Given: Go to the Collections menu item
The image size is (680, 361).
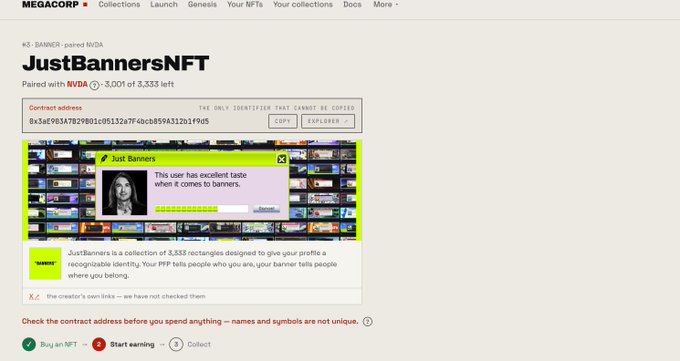Looking at the screenshot, I should pyautogui.click(x=119, y=4).
